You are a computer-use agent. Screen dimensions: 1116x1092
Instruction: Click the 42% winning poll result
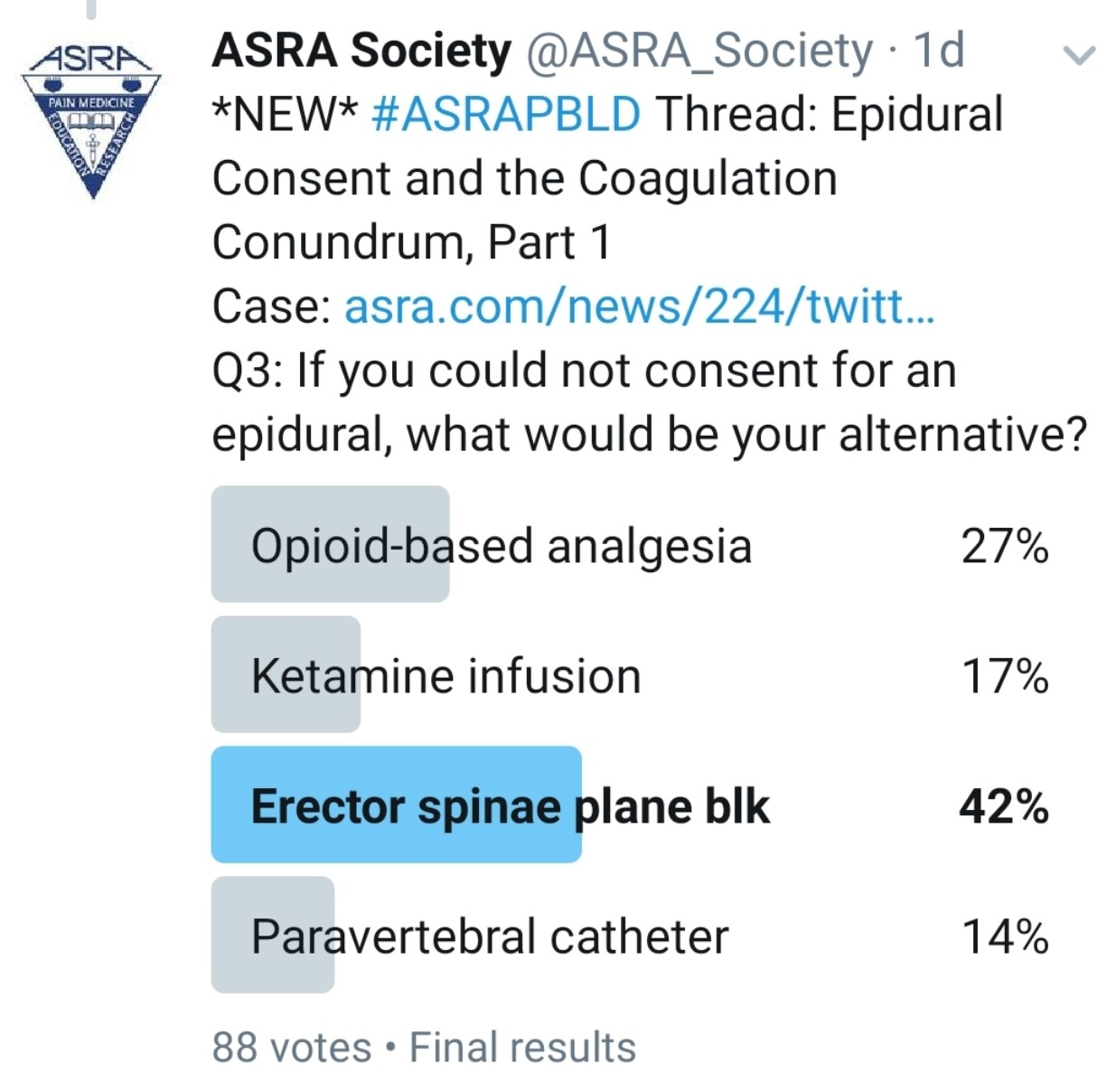[x=1004, y=805]
